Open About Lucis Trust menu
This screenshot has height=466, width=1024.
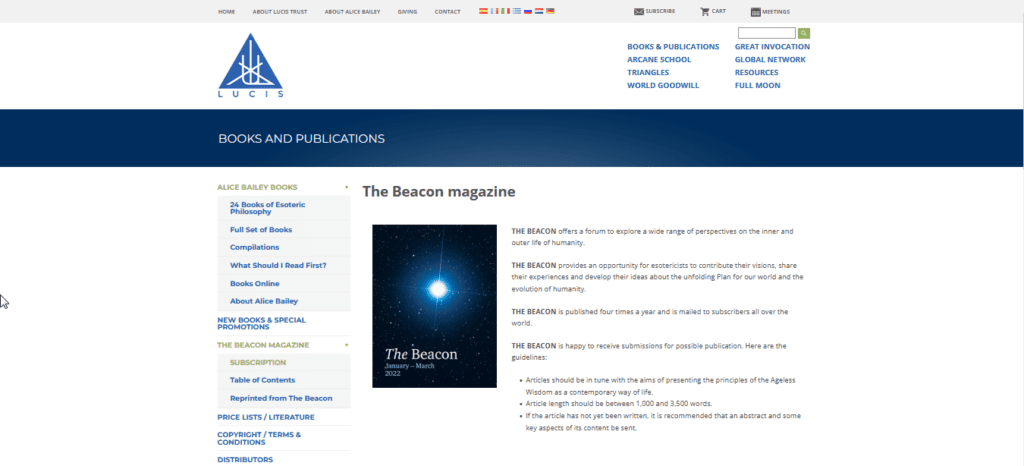click(x=280, y=12)
